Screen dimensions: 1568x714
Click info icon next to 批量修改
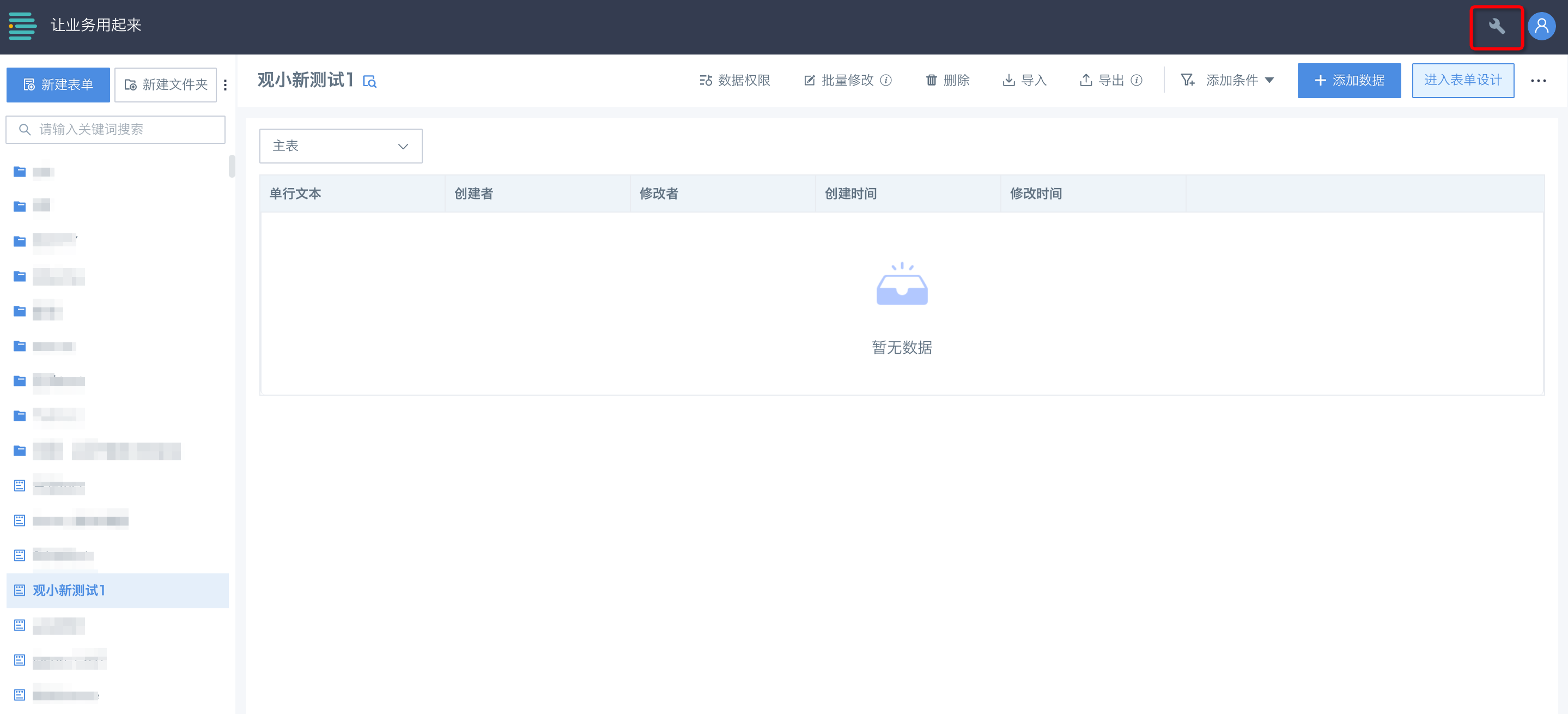(x=886, y=80)
